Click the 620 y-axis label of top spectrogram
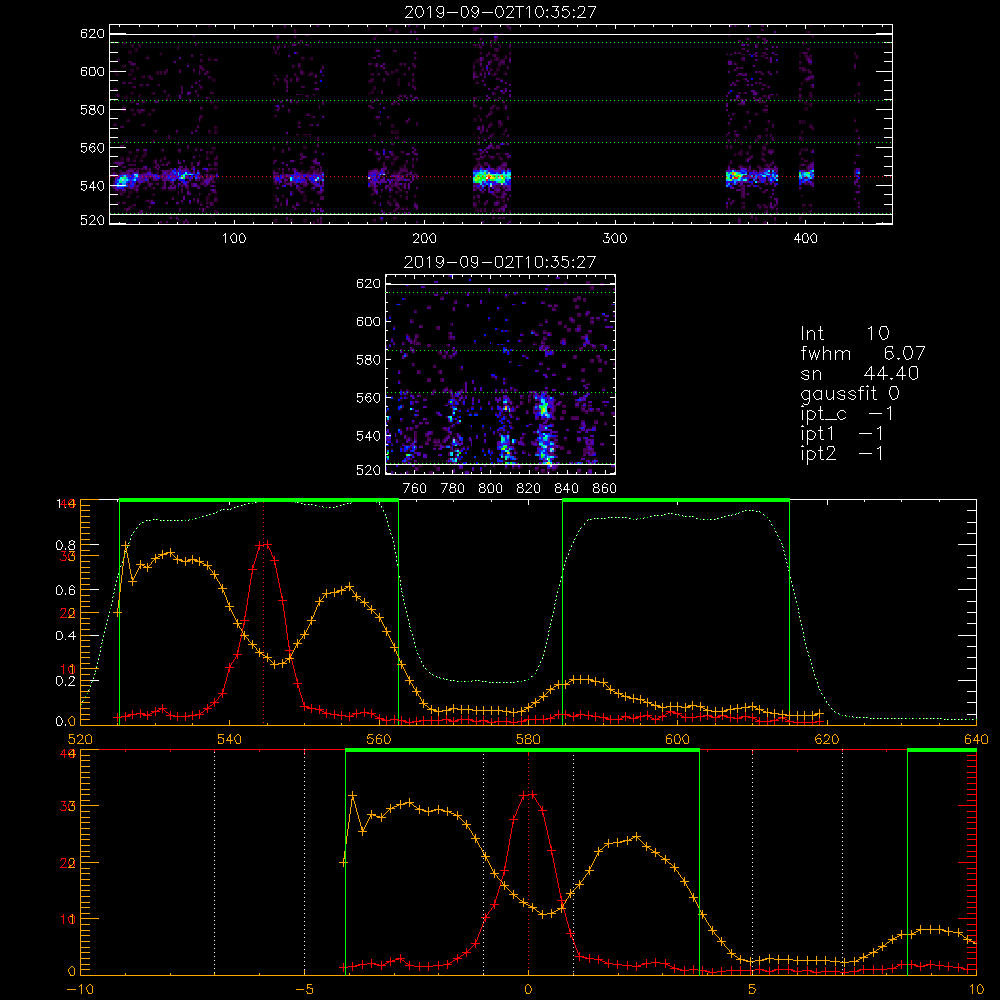 click(92, 33)
